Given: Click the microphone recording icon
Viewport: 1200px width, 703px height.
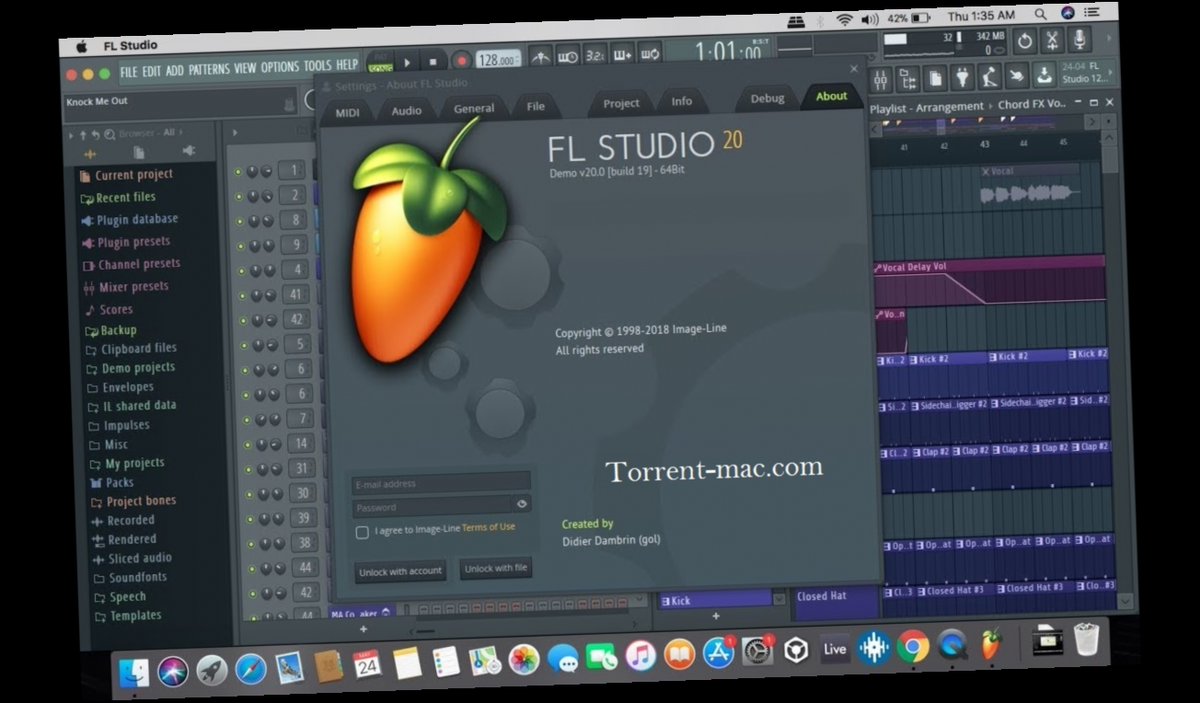Looking at the screenshot, I should pyautogui.click(x=1079, y=40).
